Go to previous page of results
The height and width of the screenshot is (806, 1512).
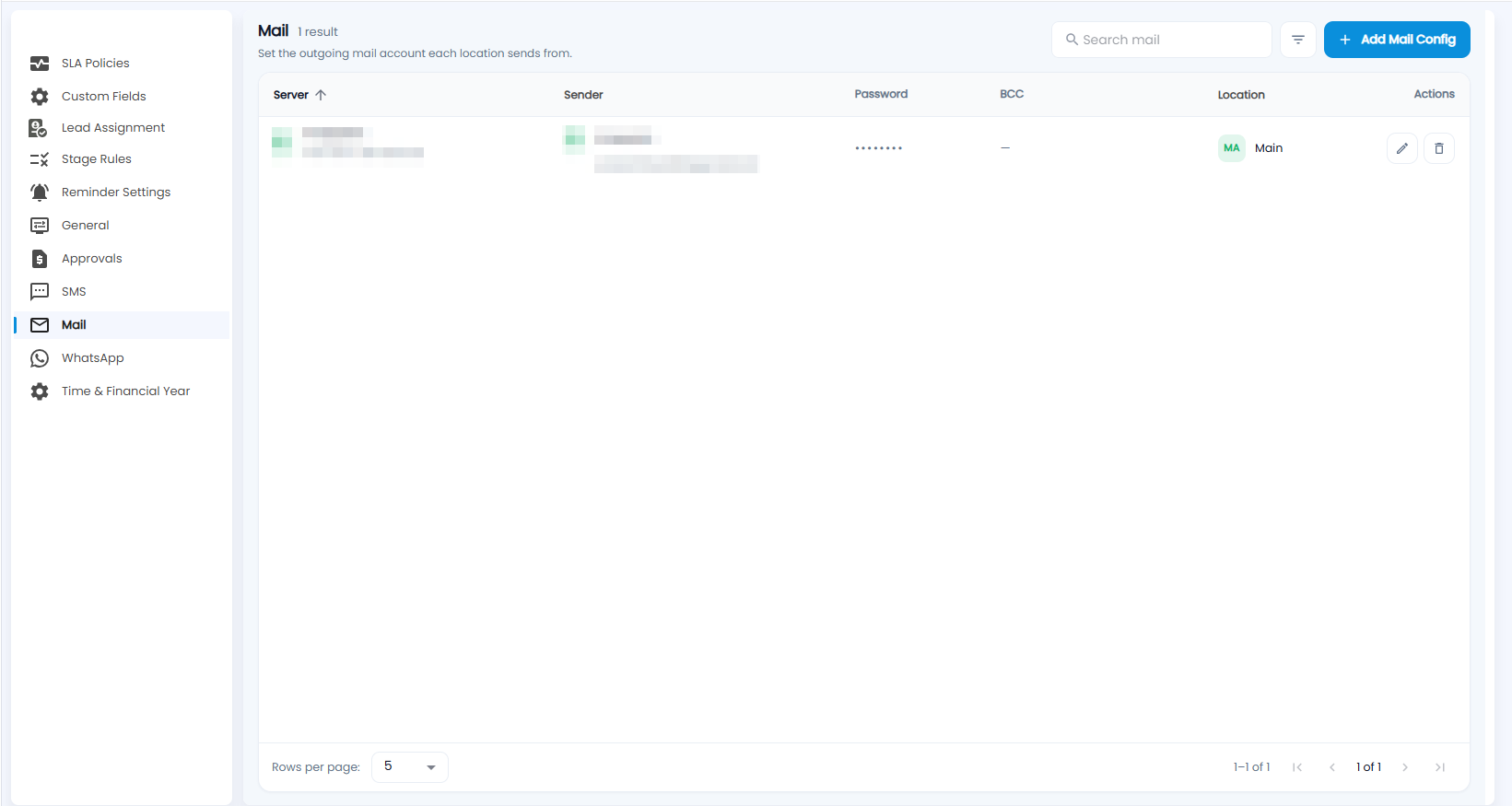pyautogui.click(x=1332, y=767)
